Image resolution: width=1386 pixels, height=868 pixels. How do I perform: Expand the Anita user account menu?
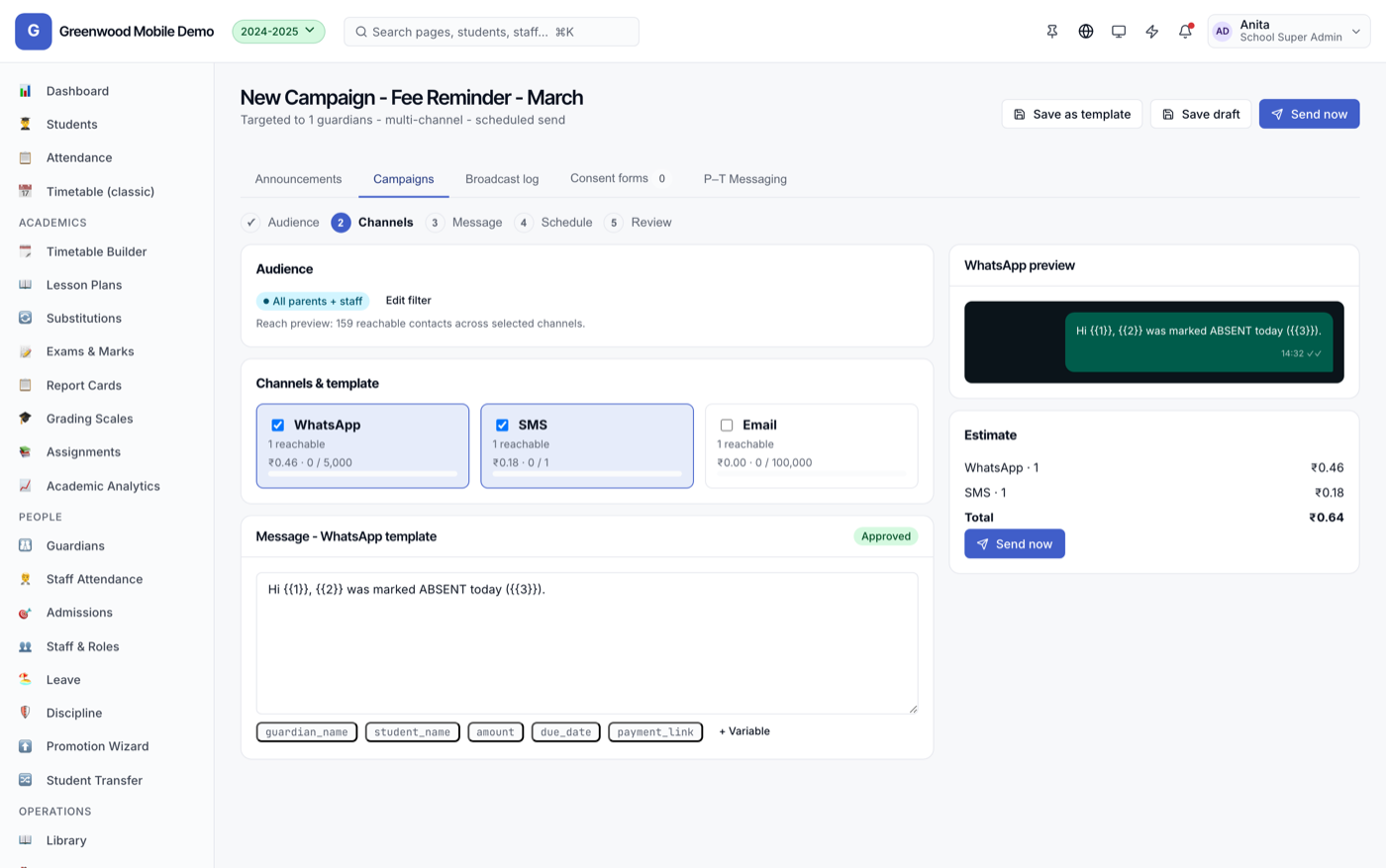(1289, 32)
